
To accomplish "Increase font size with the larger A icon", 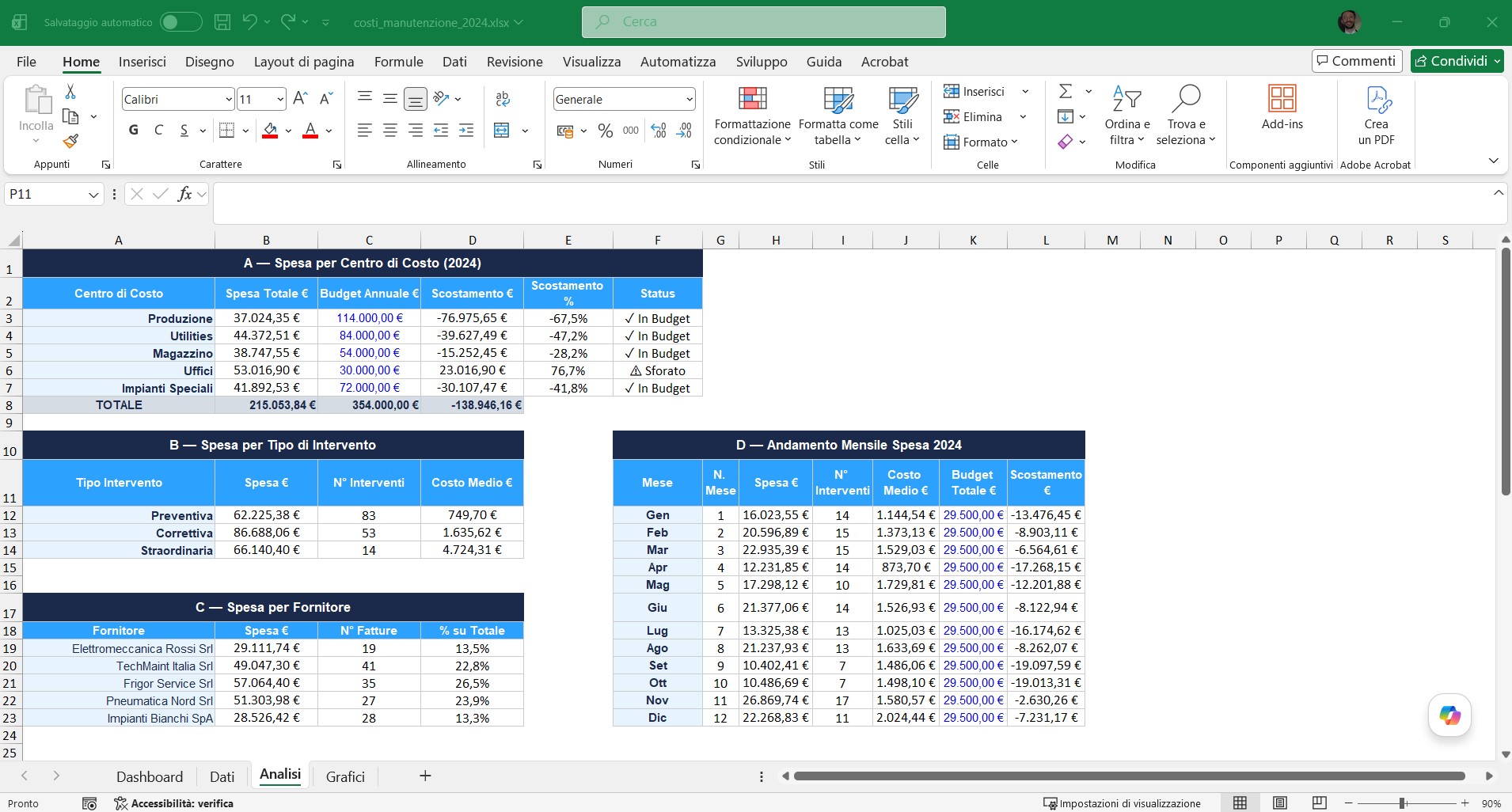I will point(300,98).
